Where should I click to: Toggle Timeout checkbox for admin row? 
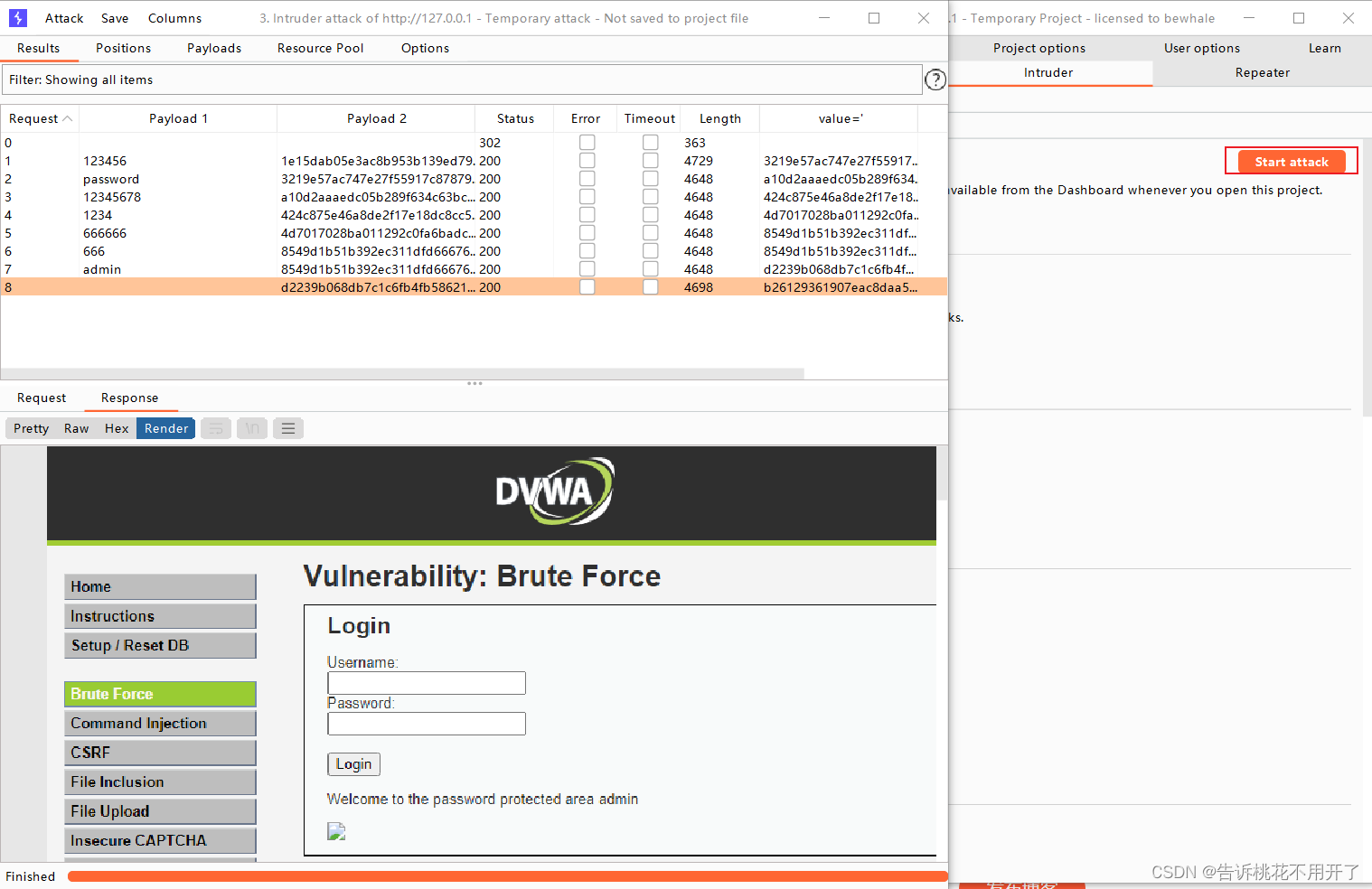pyautogui.click(x=651, y=269)
